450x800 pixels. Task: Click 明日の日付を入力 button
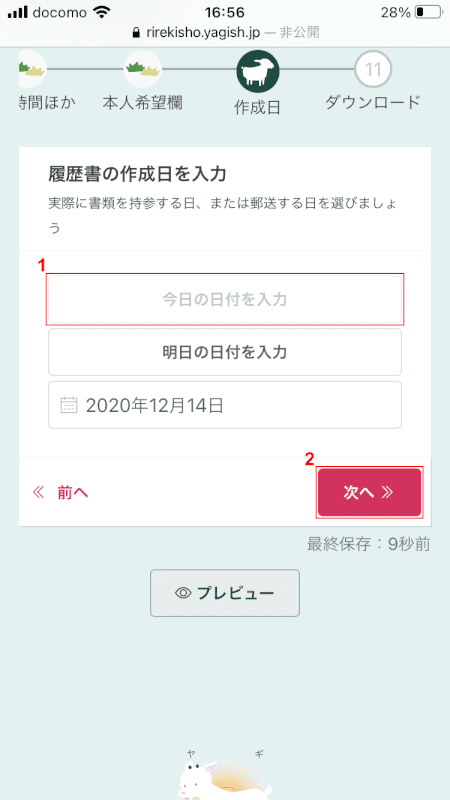(225, 352)
